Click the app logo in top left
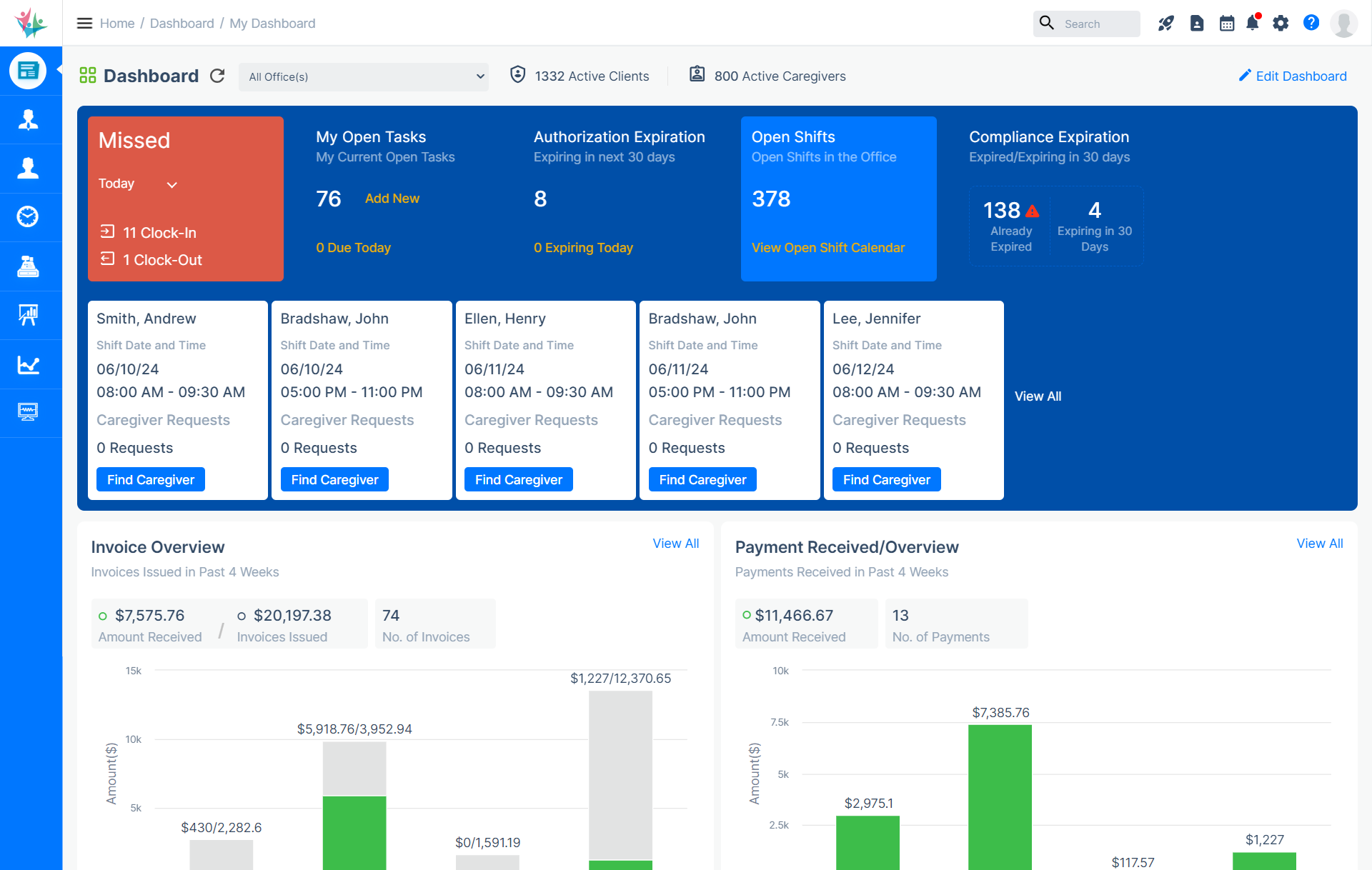 click(x=31, y=23)
